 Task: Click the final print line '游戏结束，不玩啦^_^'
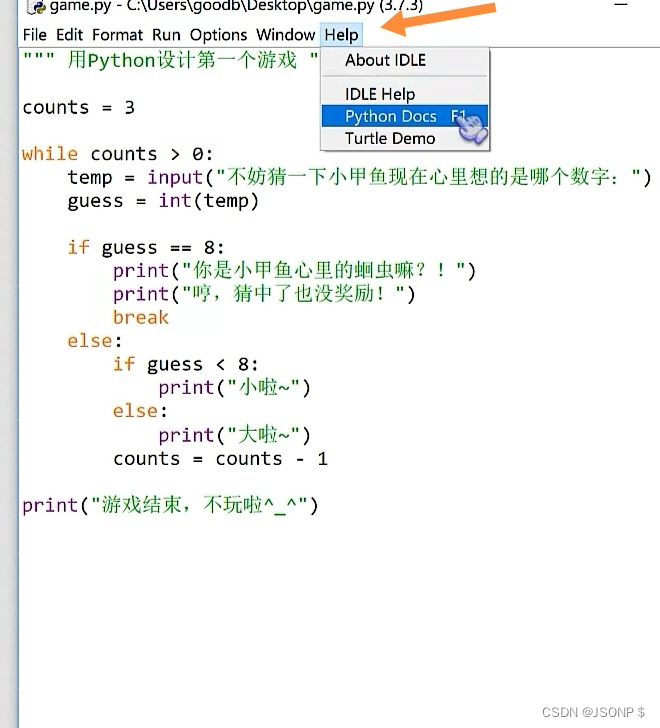(170, 505)
